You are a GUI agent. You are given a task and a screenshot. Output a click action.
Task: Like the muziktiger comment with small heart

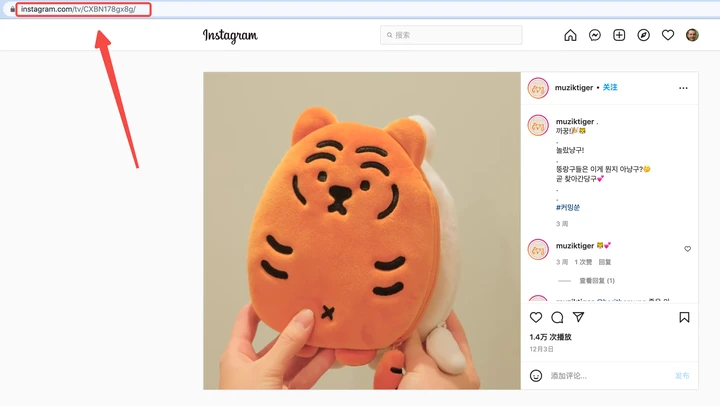coord(687,249)
